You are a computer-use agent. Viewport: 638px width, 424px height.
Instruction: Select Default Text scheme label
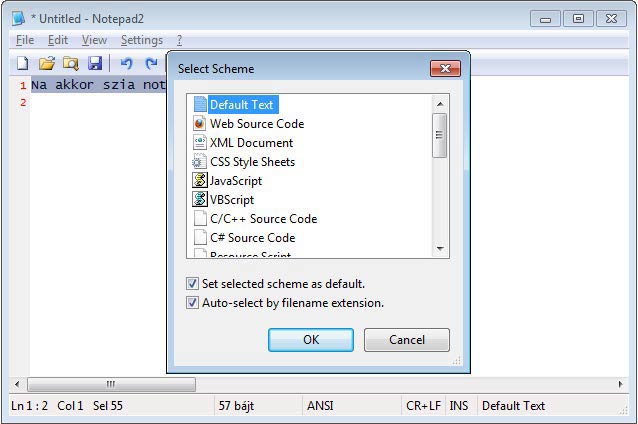point(242,105)
